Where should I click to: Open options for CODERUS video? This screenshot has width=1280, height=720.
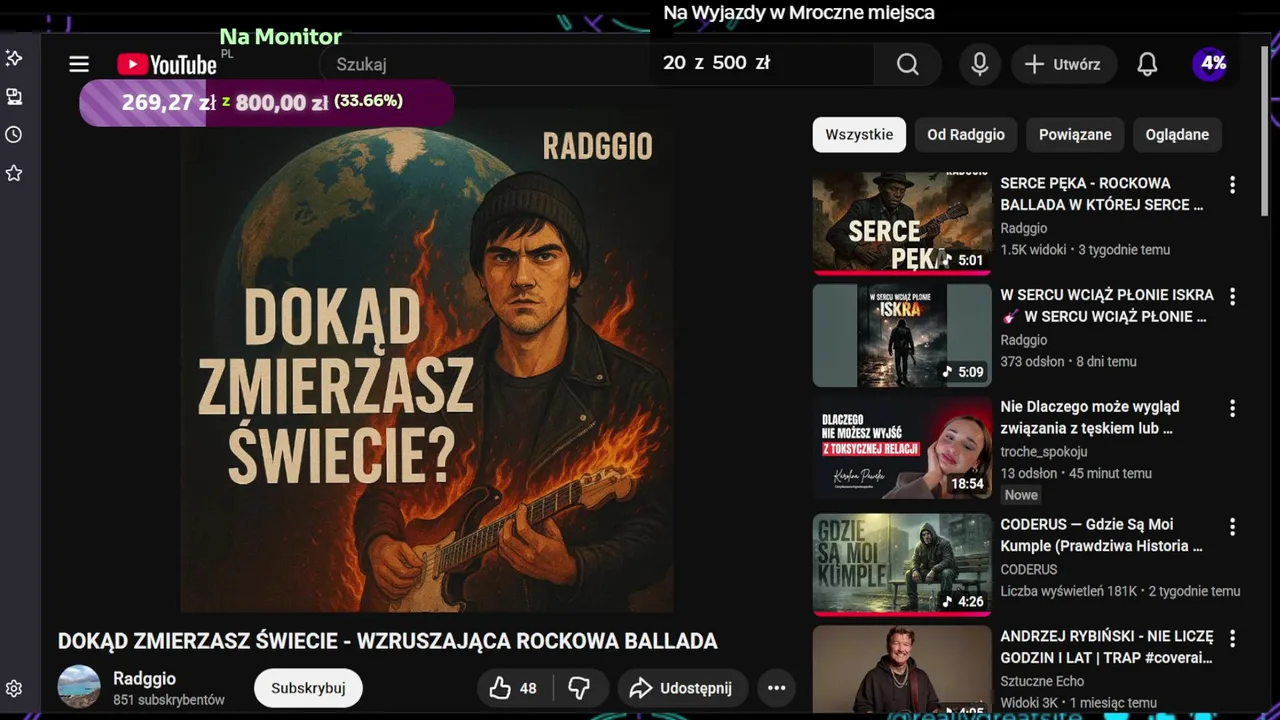pyautogui.click(x=1232, y=526)
